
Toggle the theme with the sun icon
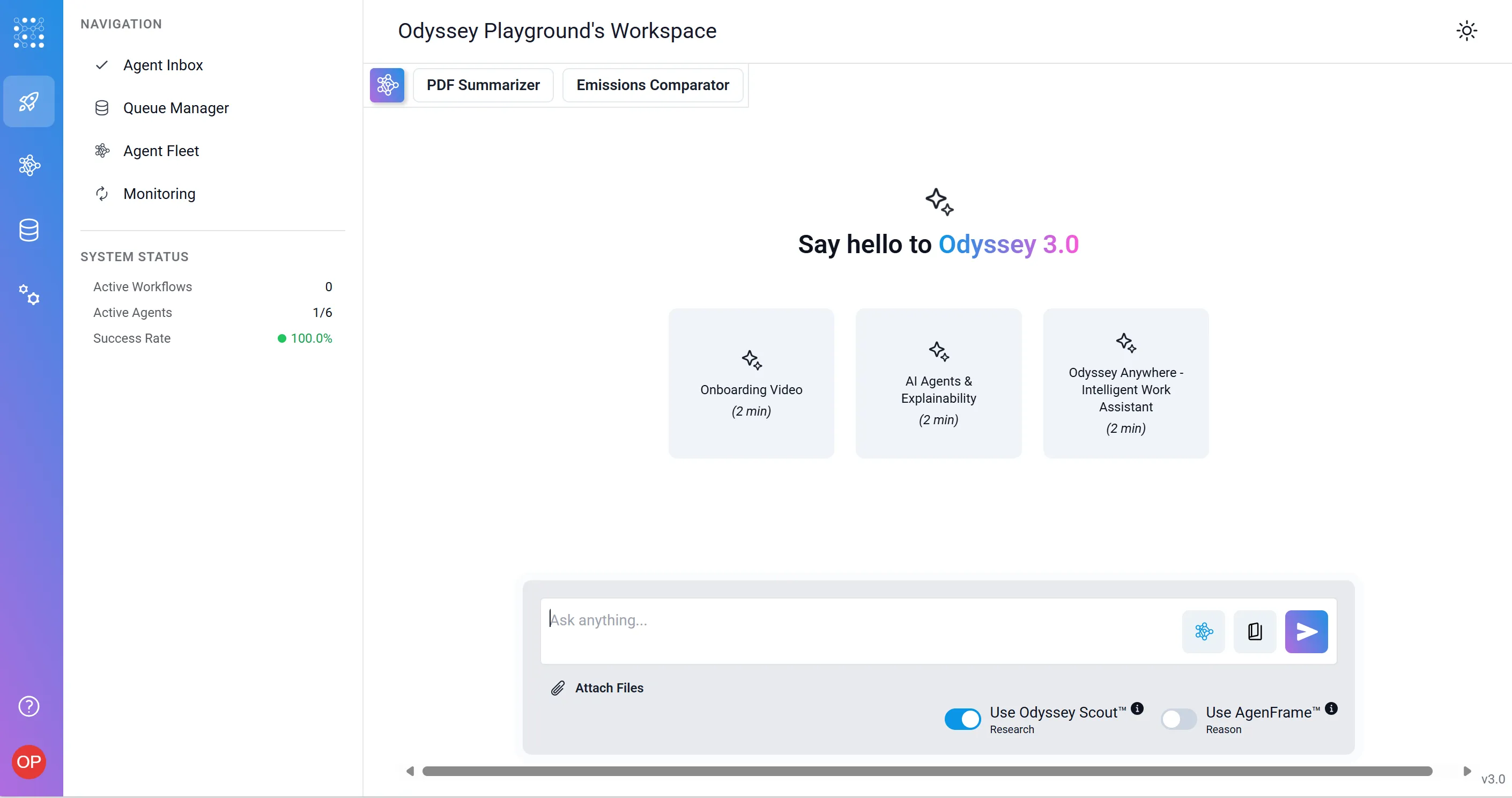[1467, 31]
